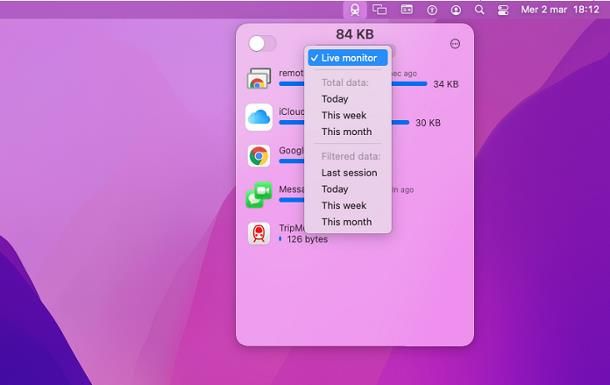Click the TripMode train icon in menu bar
Screen dimensions: 610x385
(354, 10)
